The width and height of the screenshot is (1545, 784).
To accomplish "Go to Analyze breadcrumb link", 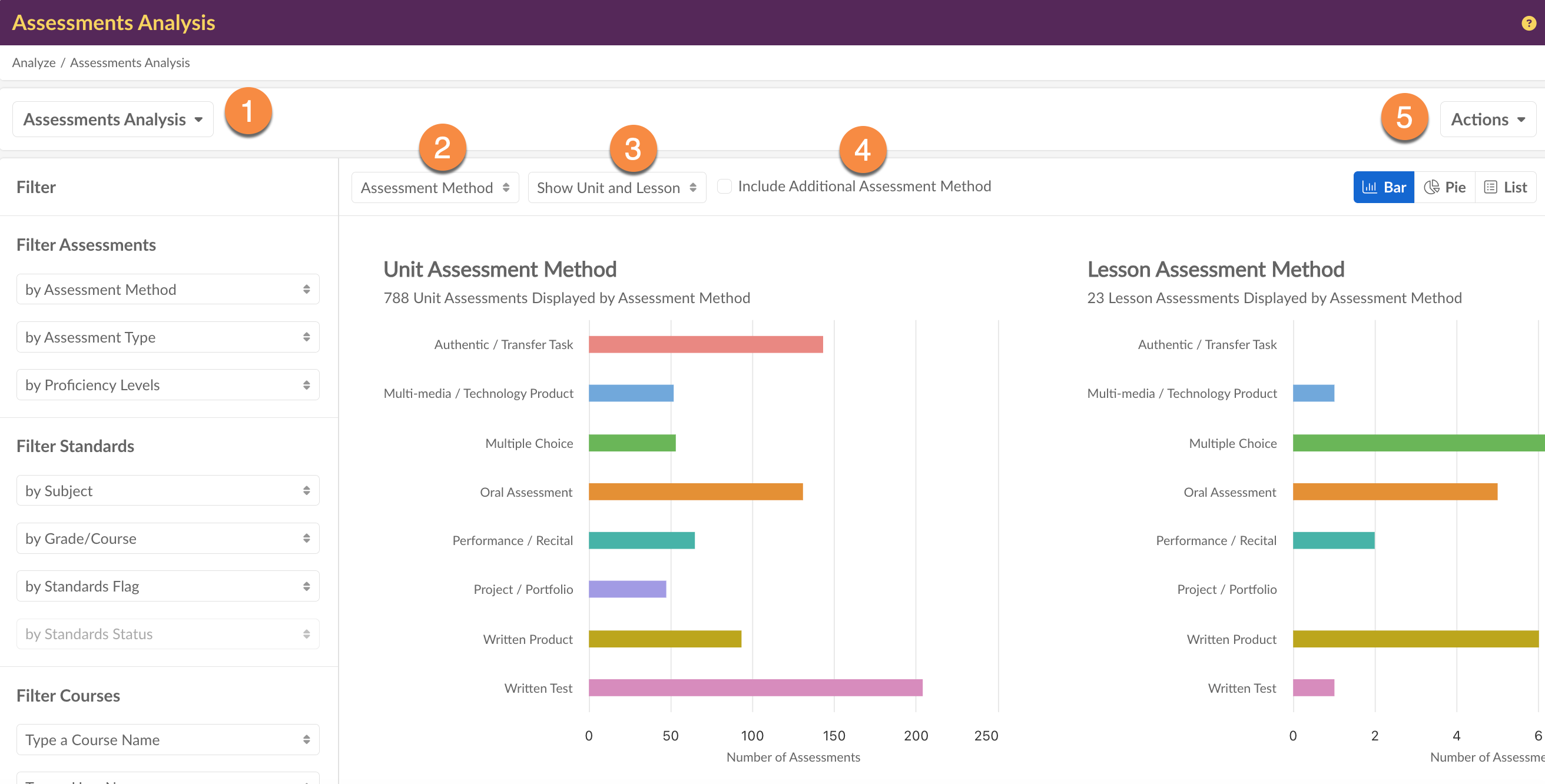I will 34,62.
